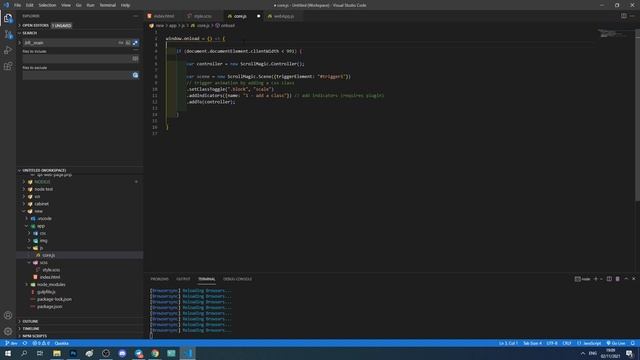Image resolution: width=640 pixels, height=360 pixels.
Task: Expand the img folder
Action: coord(43,240)
